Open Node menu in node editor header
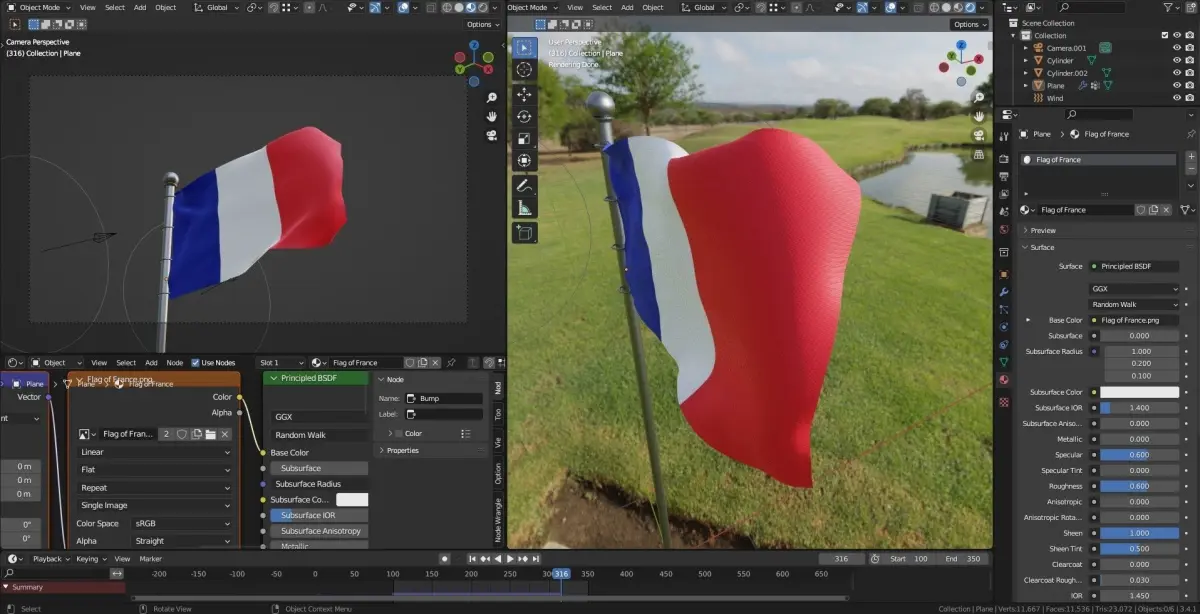The height and width of the screenshot is (614, 1200). pos(174,363)
